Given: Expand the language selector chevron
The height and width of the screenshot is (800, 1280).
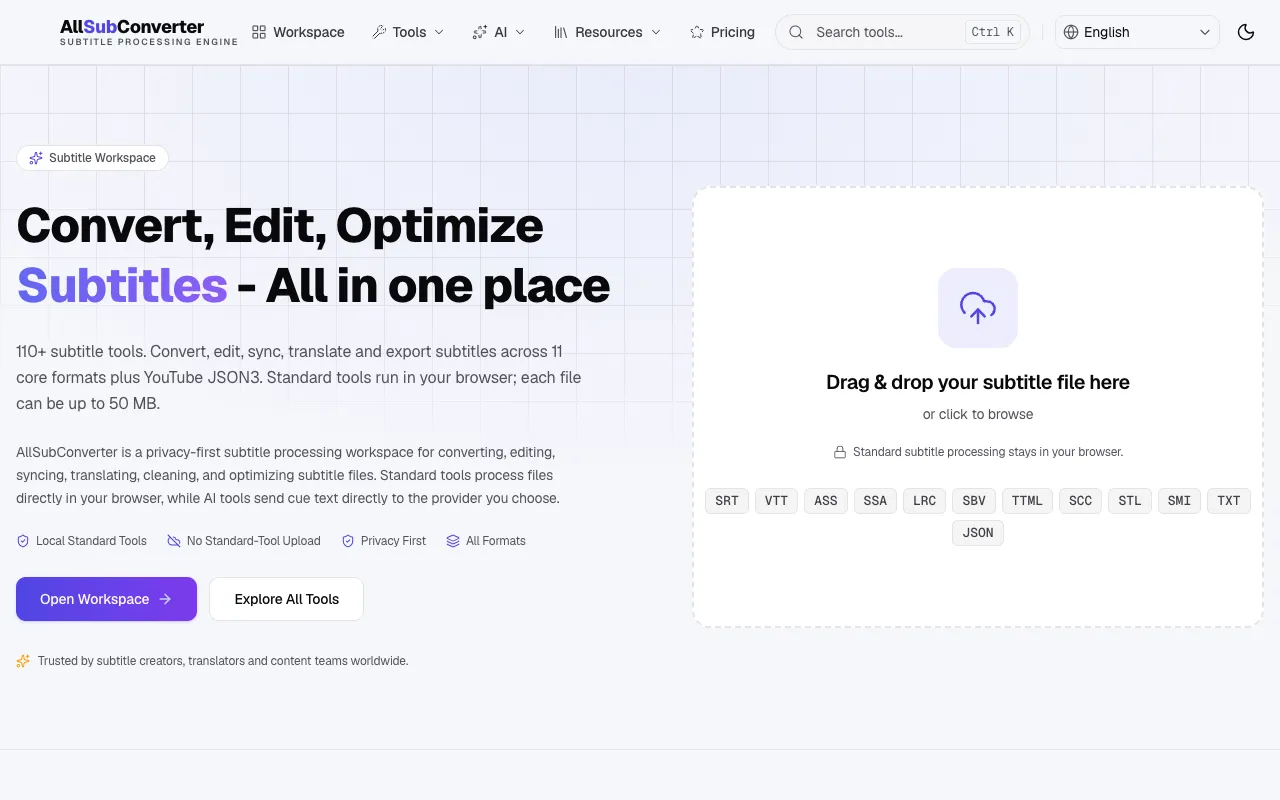Looking at the screenshot, I should click(1204, 32).
